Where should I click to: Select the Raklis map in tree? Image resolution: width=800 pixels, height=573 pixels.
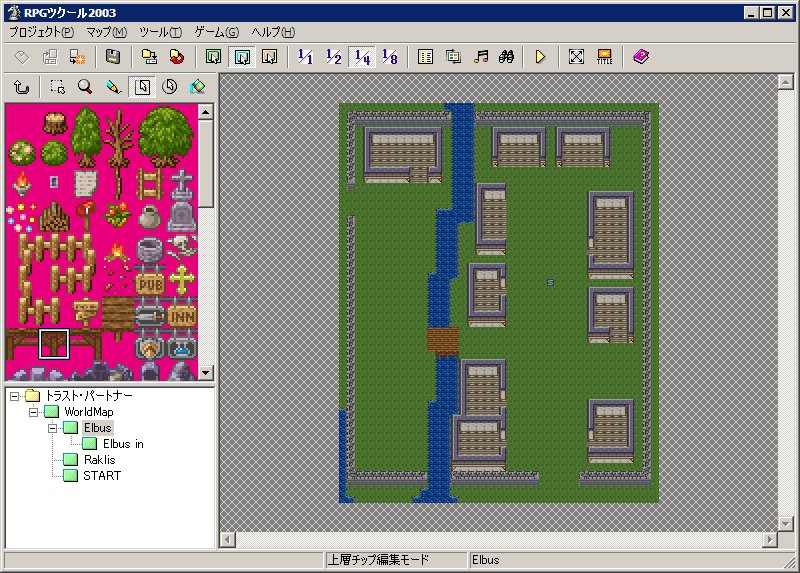(99, 460)
